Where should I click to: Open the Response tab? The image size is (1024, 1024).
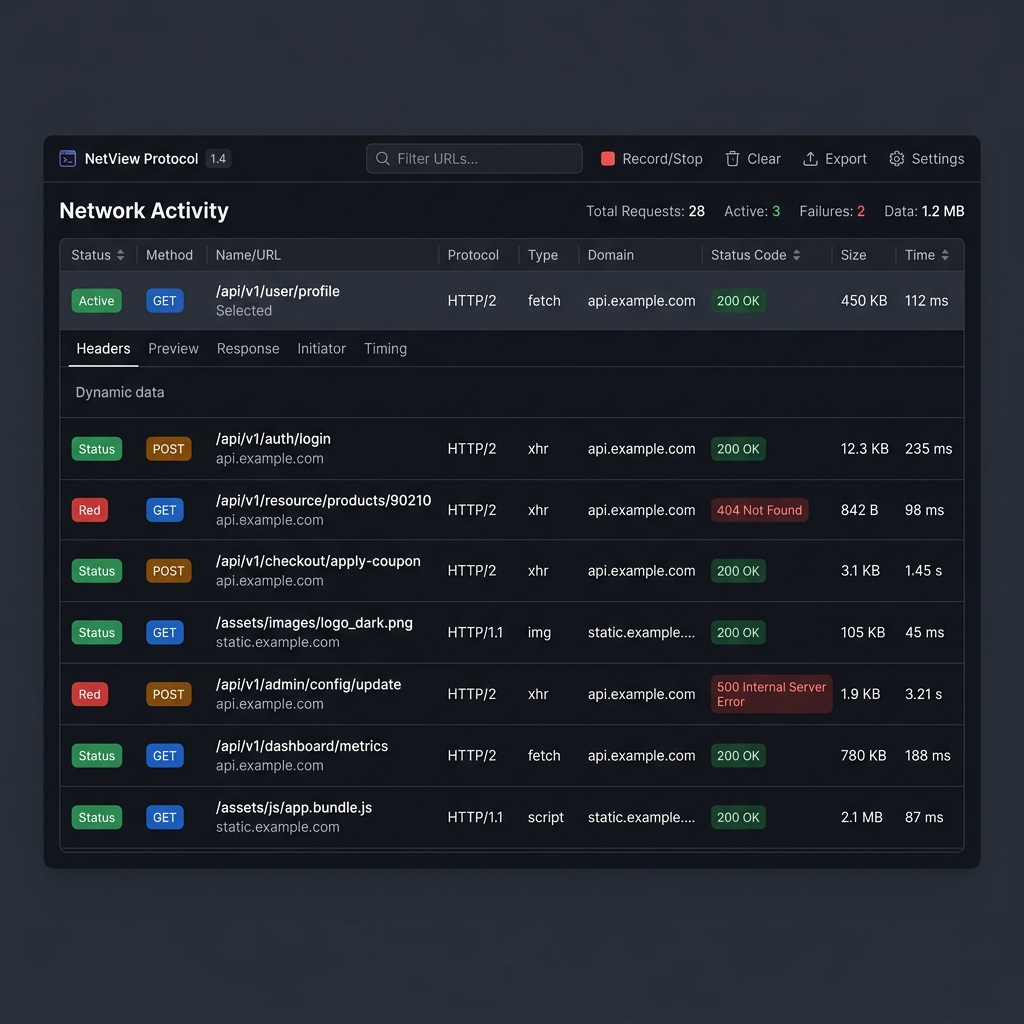[248, 349]
